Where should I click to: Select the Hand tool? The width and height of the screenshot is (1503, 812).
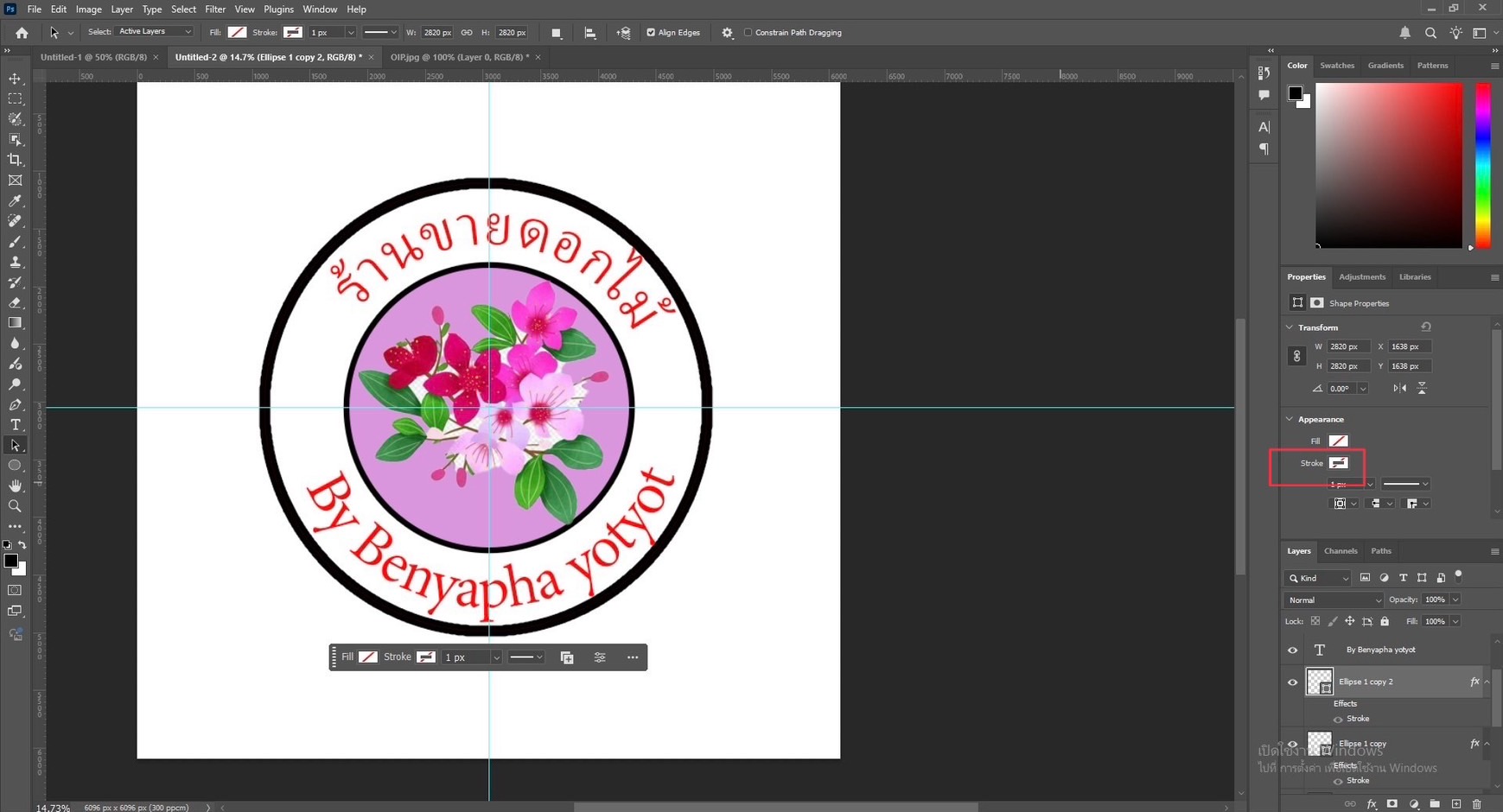coord(15,485)
